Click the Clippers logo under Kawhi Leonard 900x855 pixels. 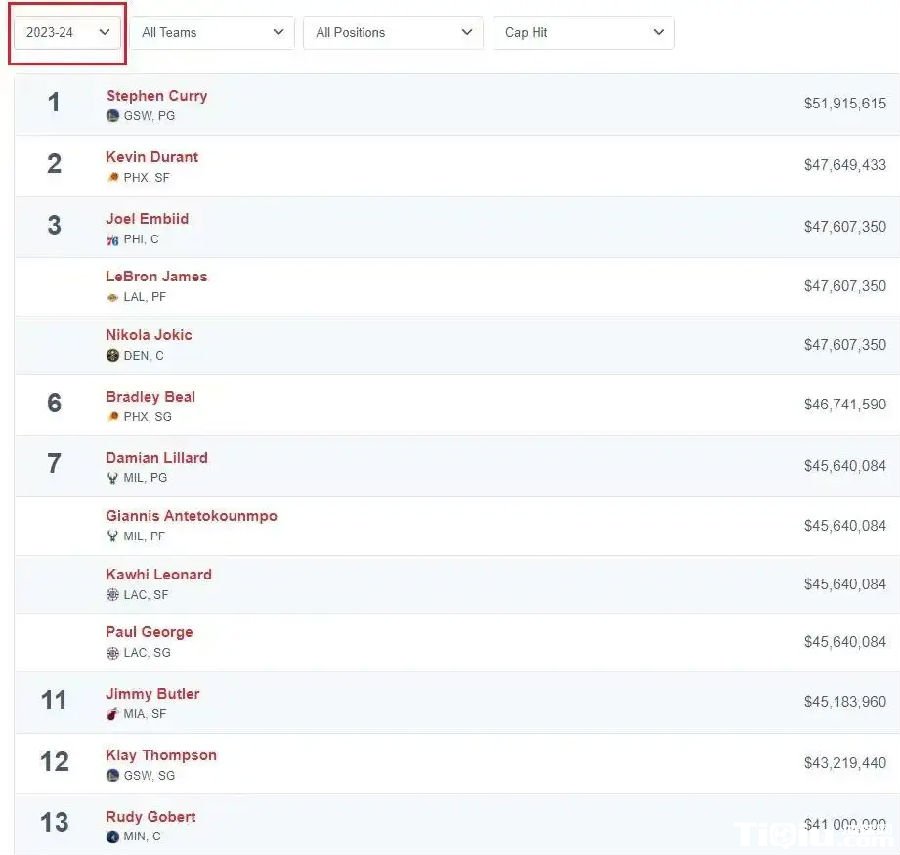coord(113,595)
